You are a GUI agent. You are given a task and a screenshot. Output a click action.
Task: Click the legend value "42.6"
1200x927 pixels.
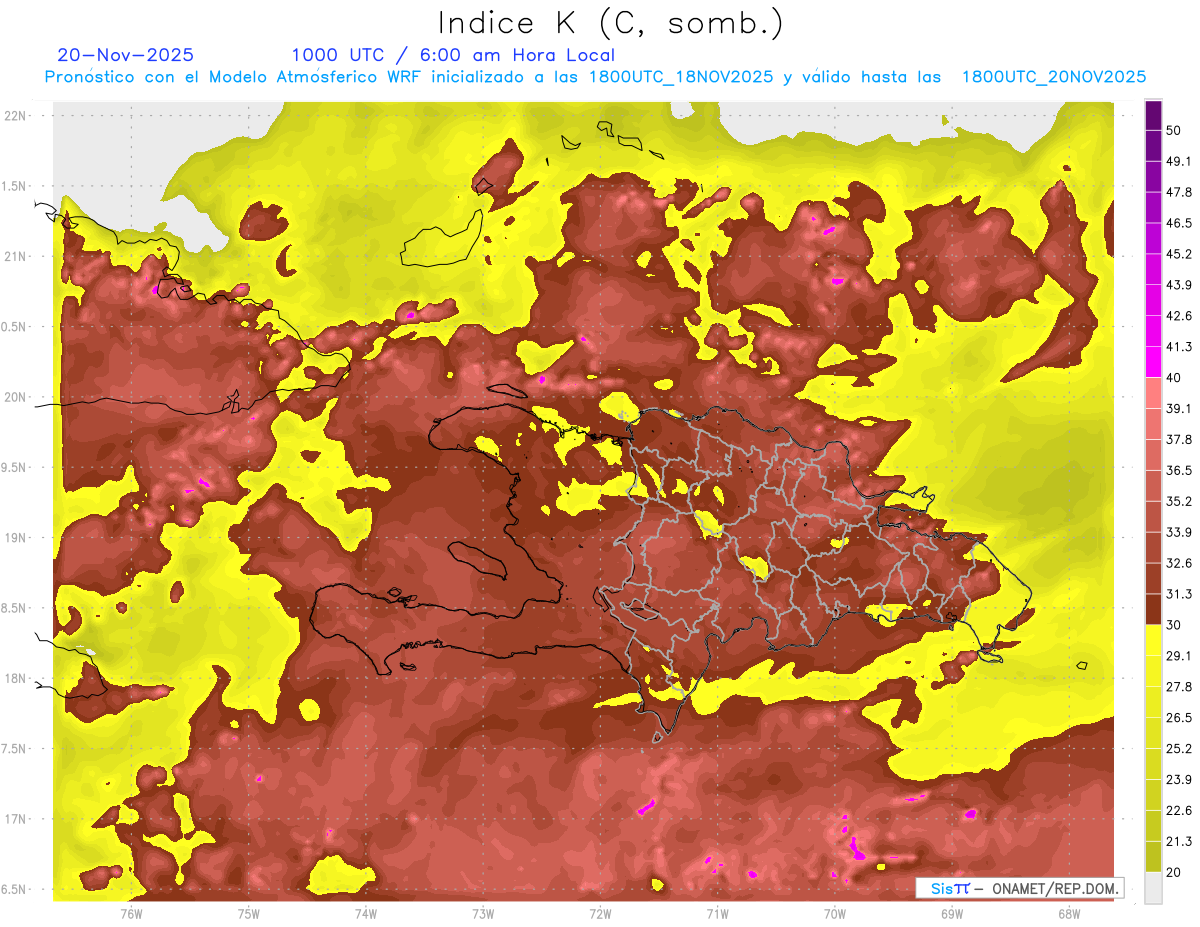coord(1179,316)
